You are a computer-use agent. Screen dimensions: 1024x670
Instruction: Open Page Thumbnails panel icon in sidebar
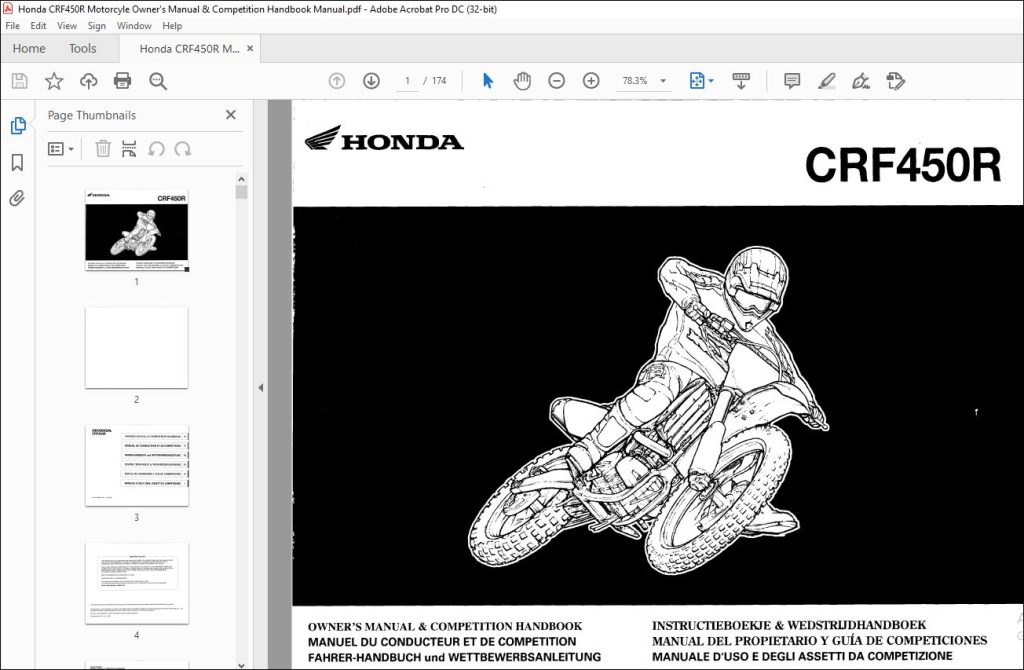[x=18, y=125]
